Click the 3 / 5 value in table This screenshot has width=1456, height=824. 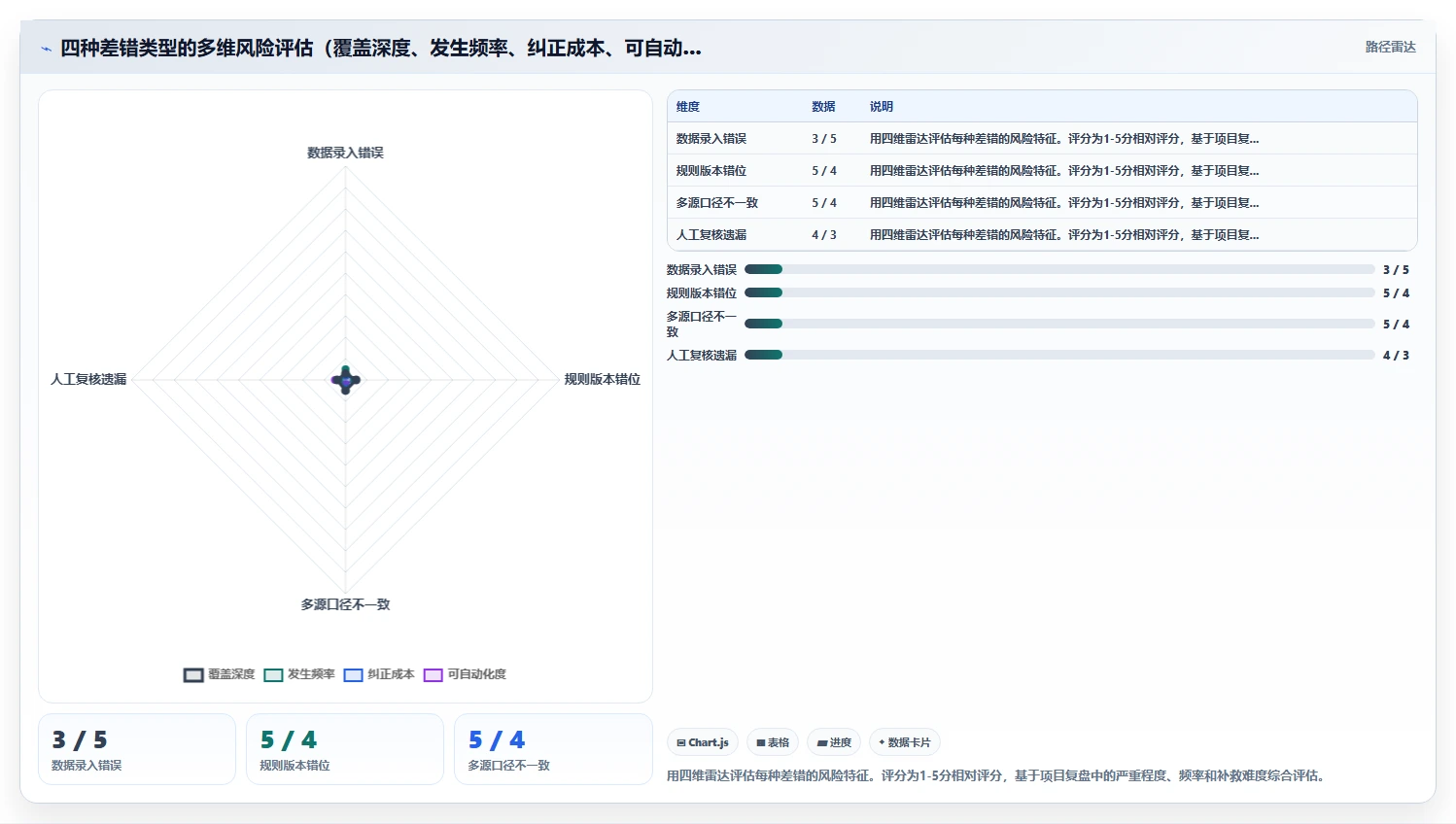824,139
